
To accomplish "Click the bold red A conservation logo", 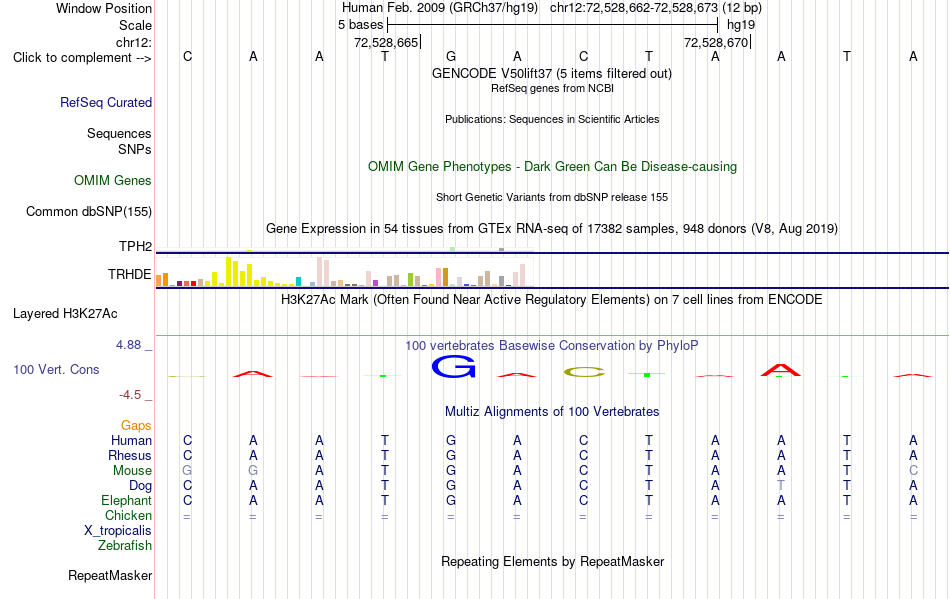I will point(781,370).
